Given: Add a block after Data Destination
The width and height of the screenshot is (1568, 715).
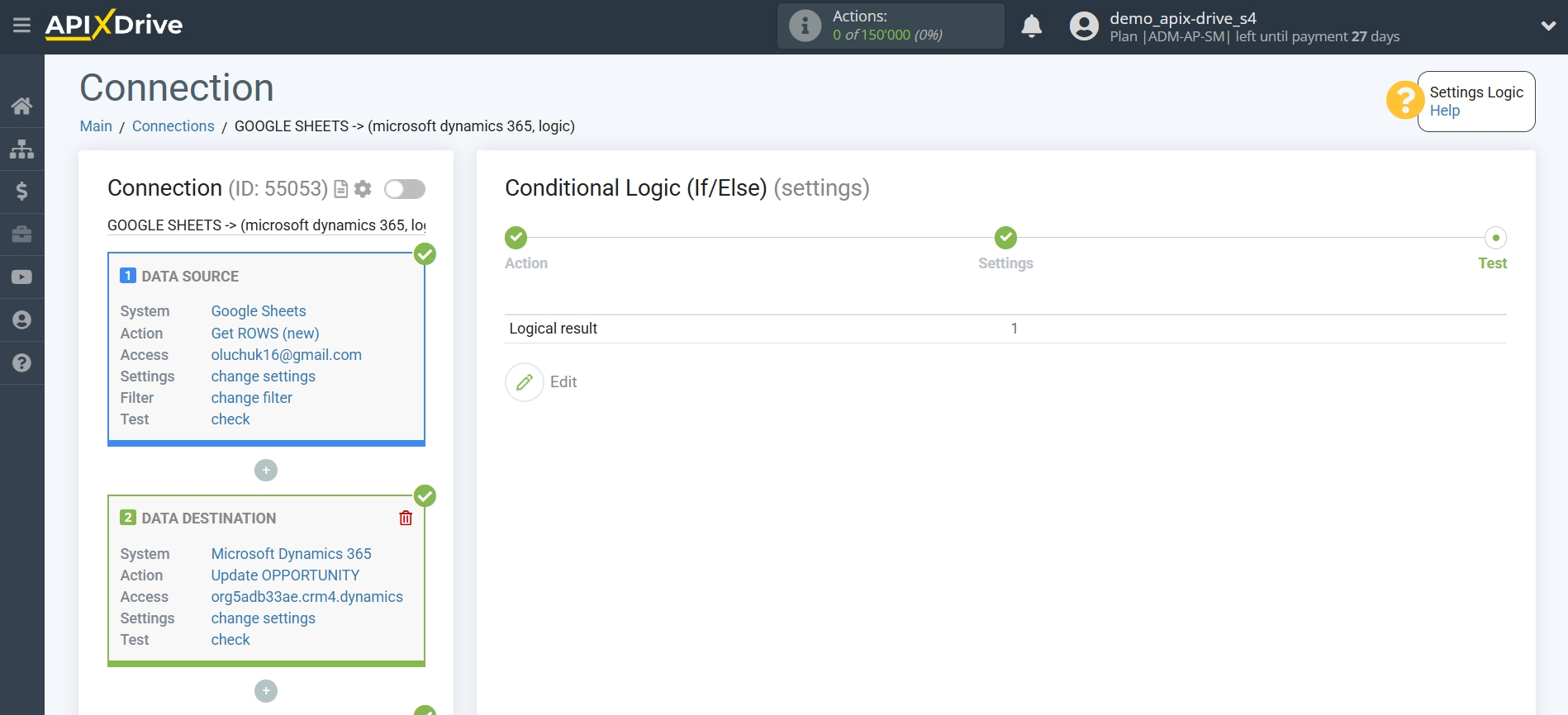Looking at the screenshot, I should 266,691.
